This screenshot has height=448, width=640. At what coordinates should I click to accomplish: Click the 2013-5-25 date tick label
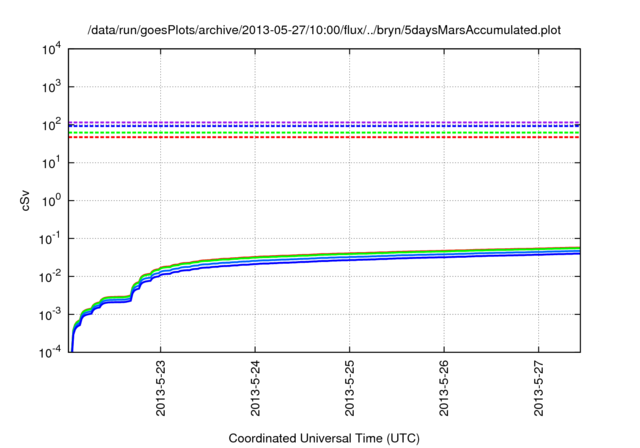(349, 388)
